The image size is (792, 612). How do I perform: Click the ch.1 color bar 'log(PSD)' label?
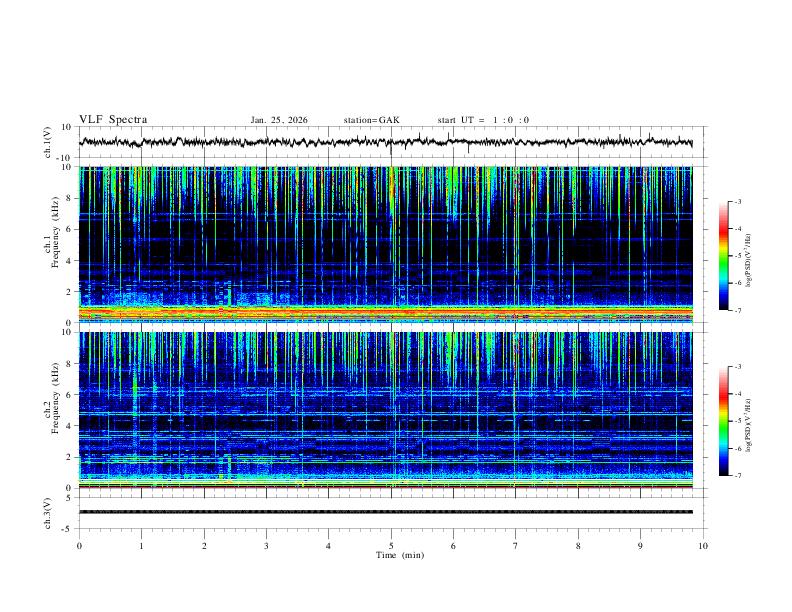pyautogui.click(x=748, y=261)
